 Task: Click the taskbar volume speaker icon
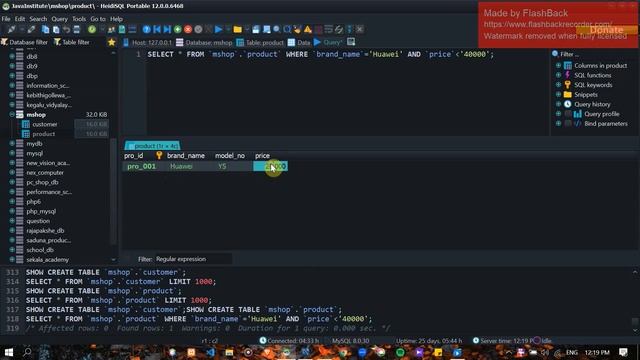[x=545, y=352]
